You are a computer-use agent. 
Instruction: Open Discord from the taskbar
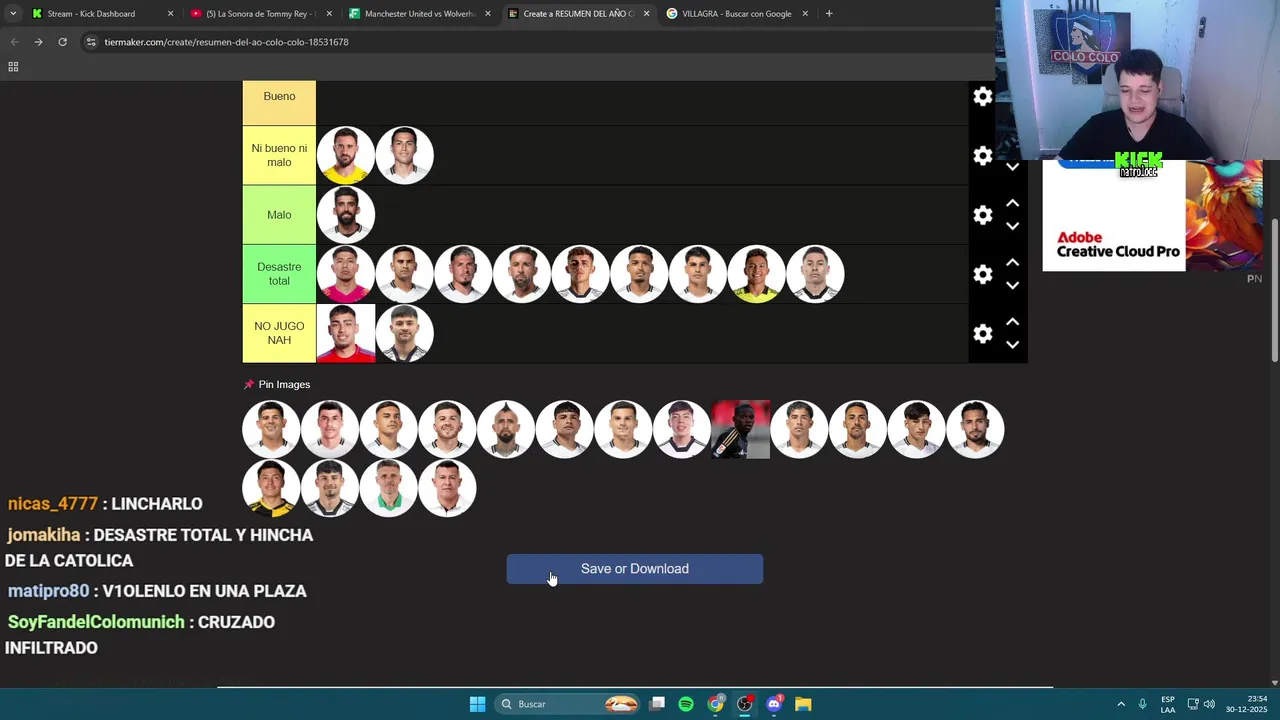(774, 704)
